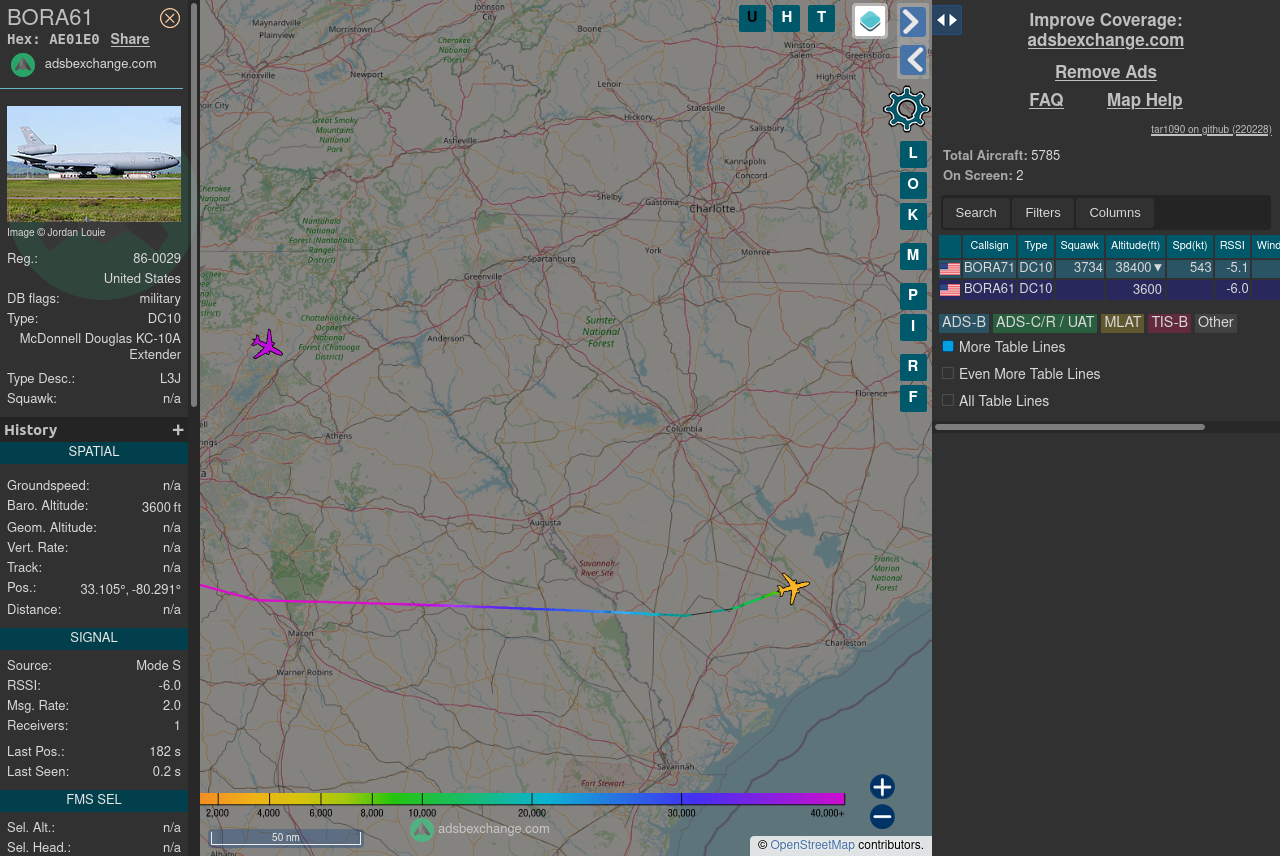Open the FAQ link
This screenshot has width=1280, height=856.
1047,100
